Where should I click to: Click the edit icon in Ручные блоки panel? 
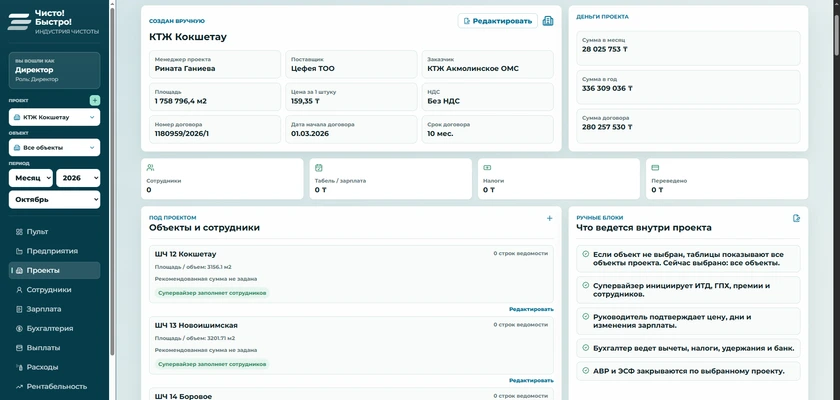tap(797, 218)
